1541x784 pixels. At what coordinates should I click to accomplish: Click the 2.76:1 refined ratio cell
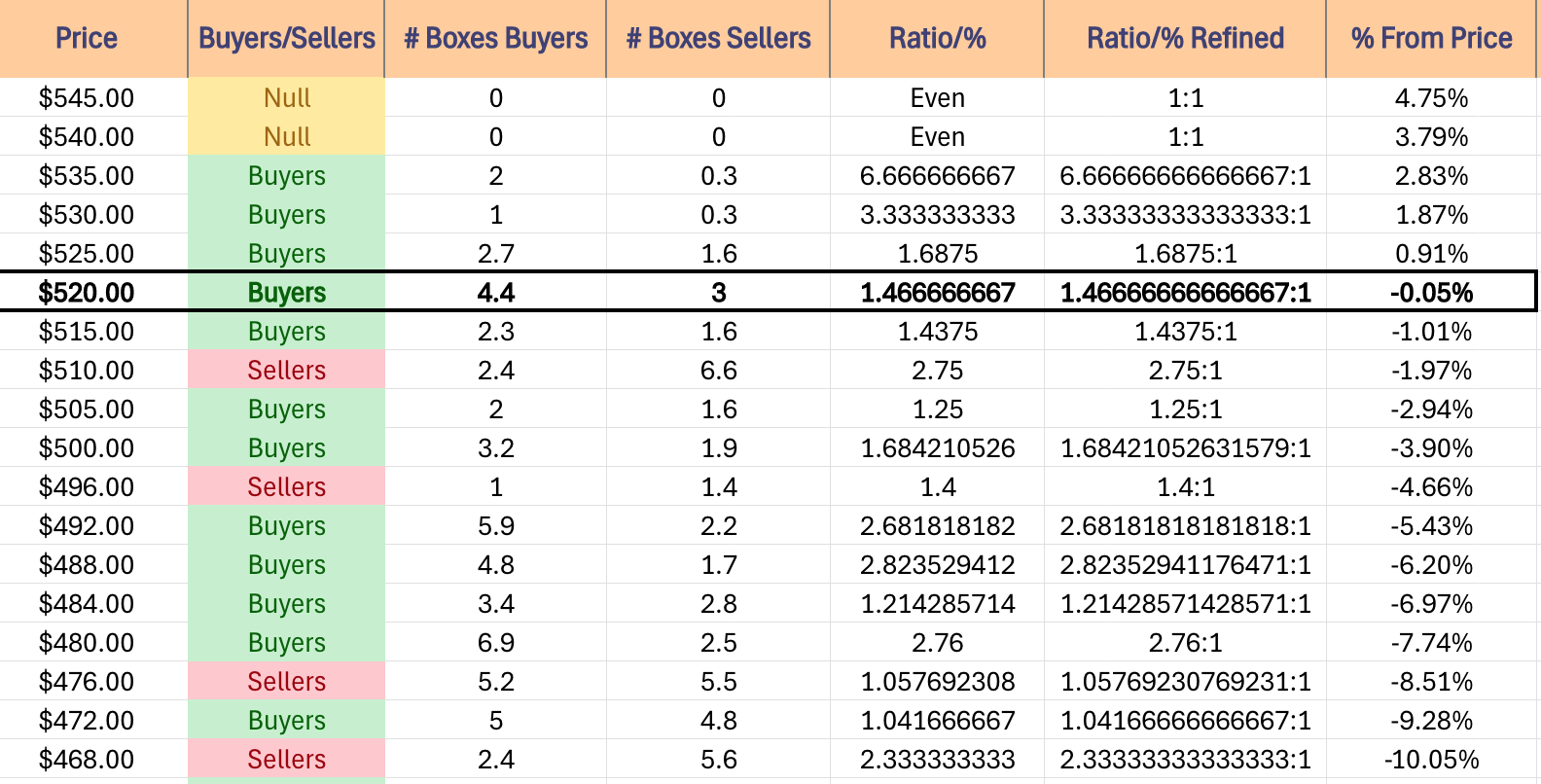click(x=1185, y=642)
